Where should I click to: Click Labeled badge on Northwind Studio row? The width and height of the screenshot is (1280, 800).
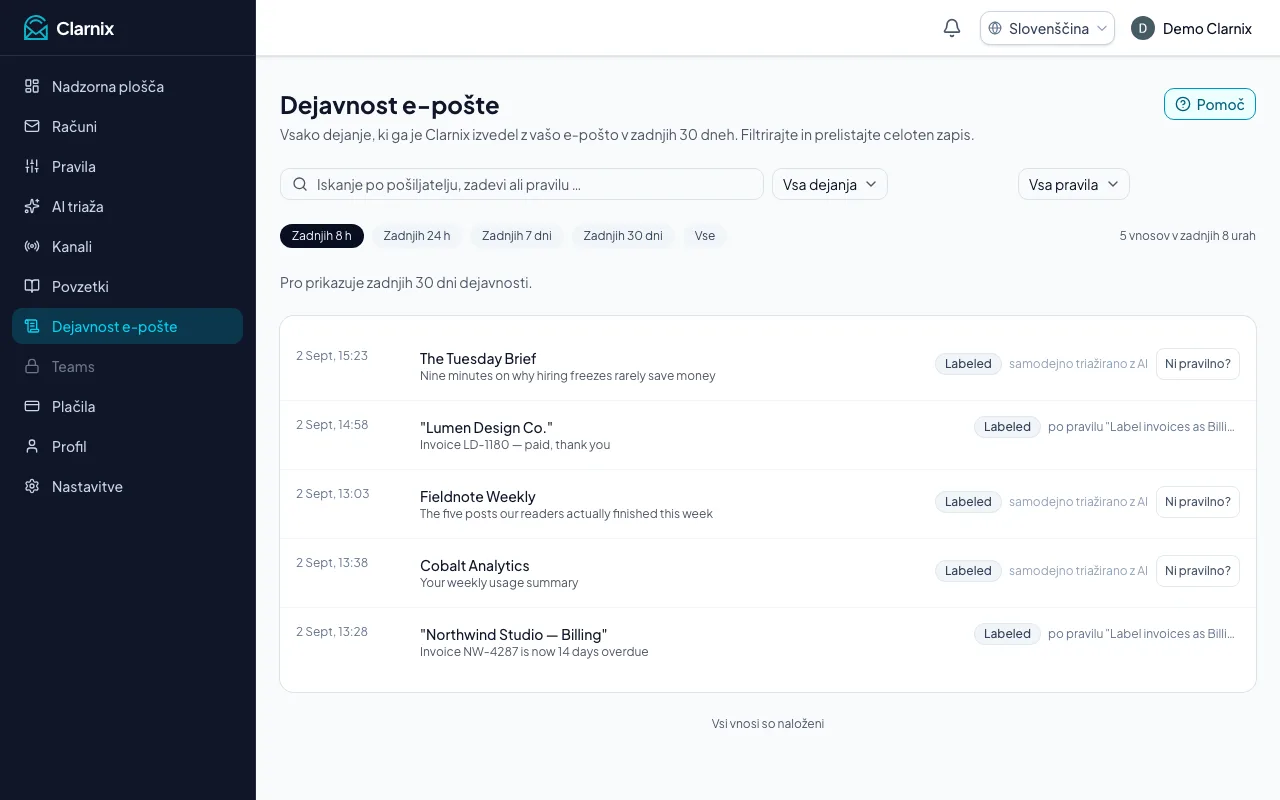point(1007,634)
